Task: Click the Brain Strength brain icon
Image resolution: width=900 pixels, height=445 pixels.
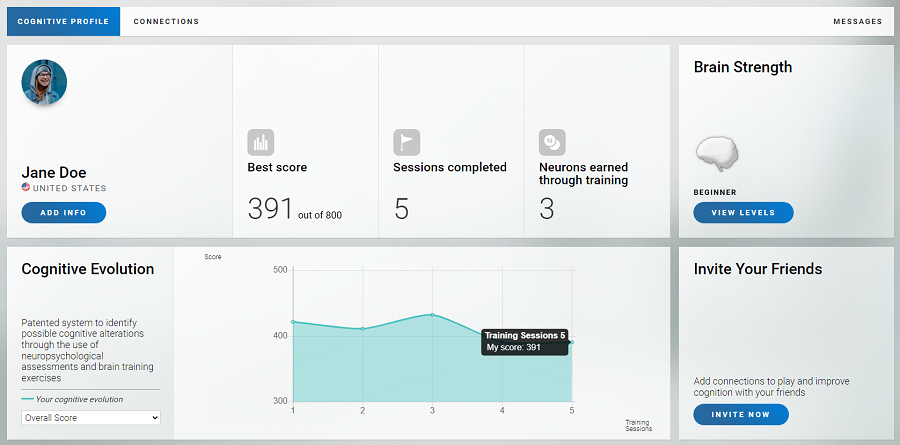Action: pos(717,155)
